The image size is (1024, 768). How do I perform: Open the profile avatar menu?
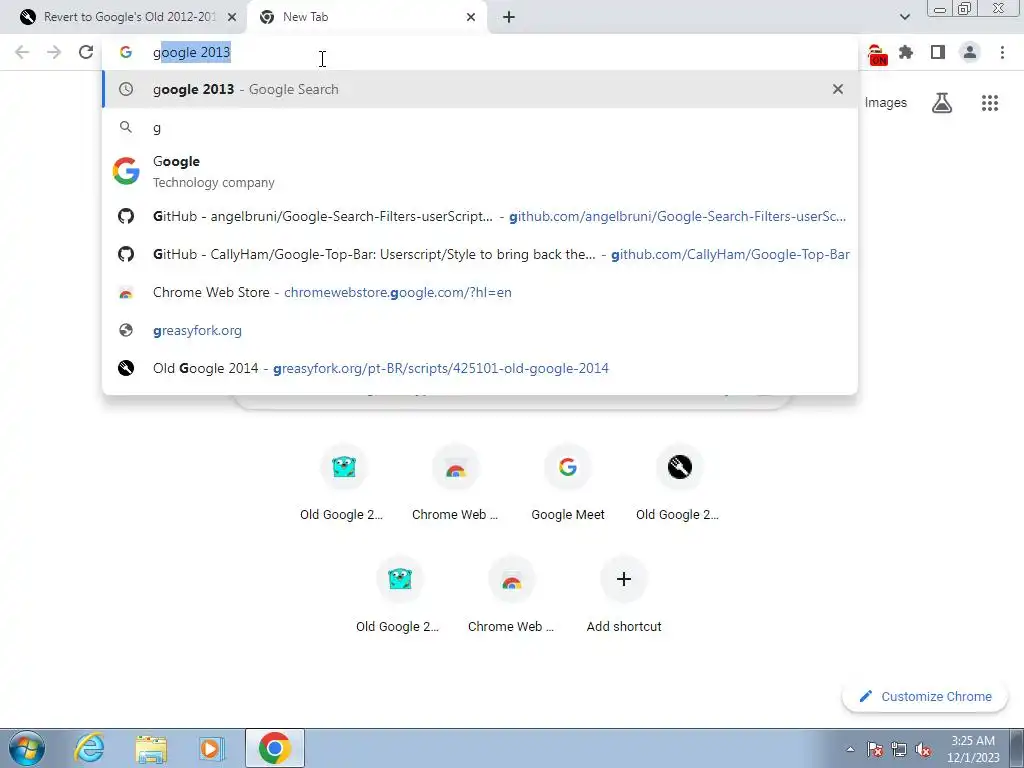[970, 52]
